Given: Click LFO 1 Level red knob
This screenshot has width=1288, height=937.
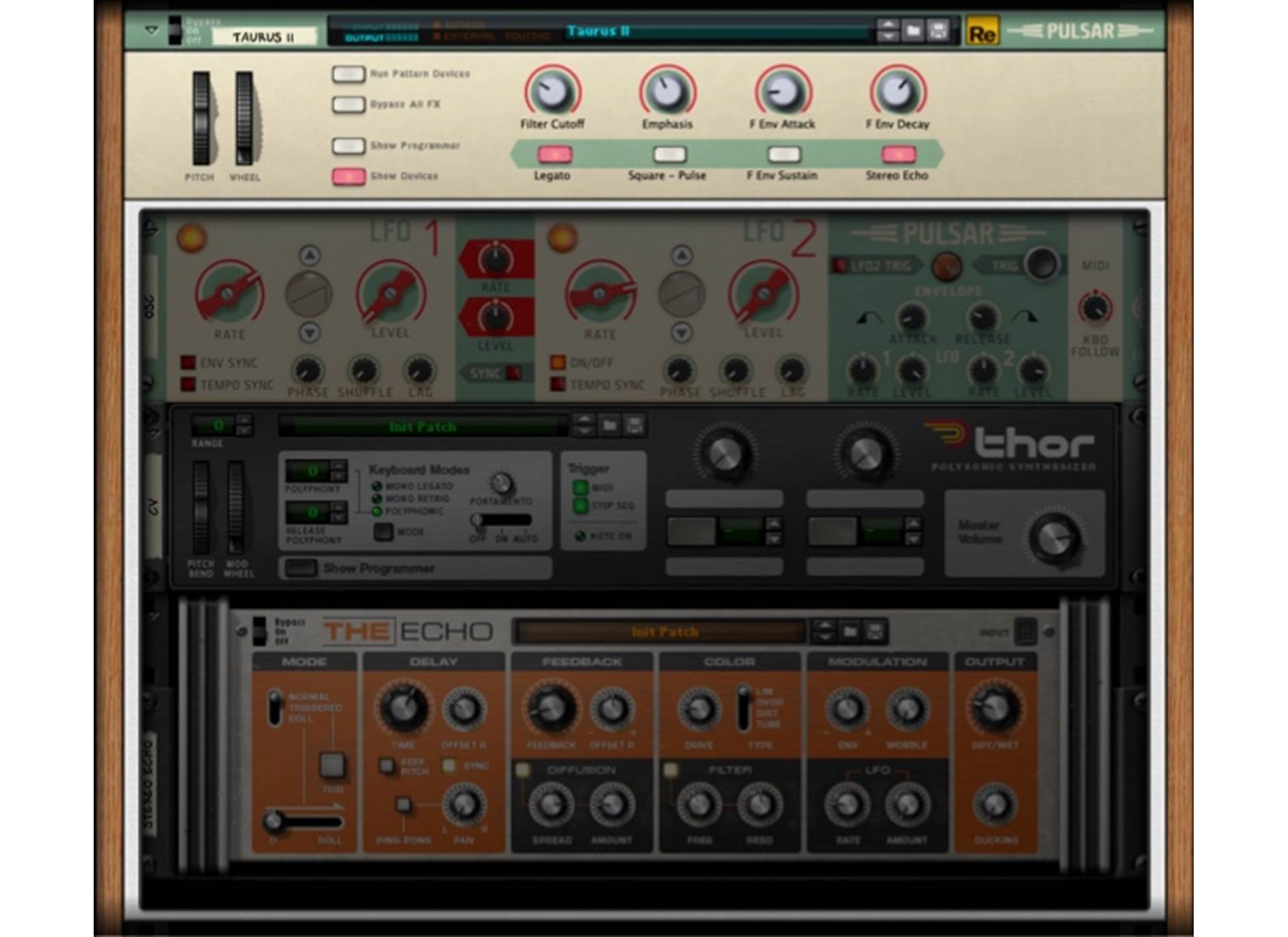Looking at the screenshot, I should (x=390, y=293).
